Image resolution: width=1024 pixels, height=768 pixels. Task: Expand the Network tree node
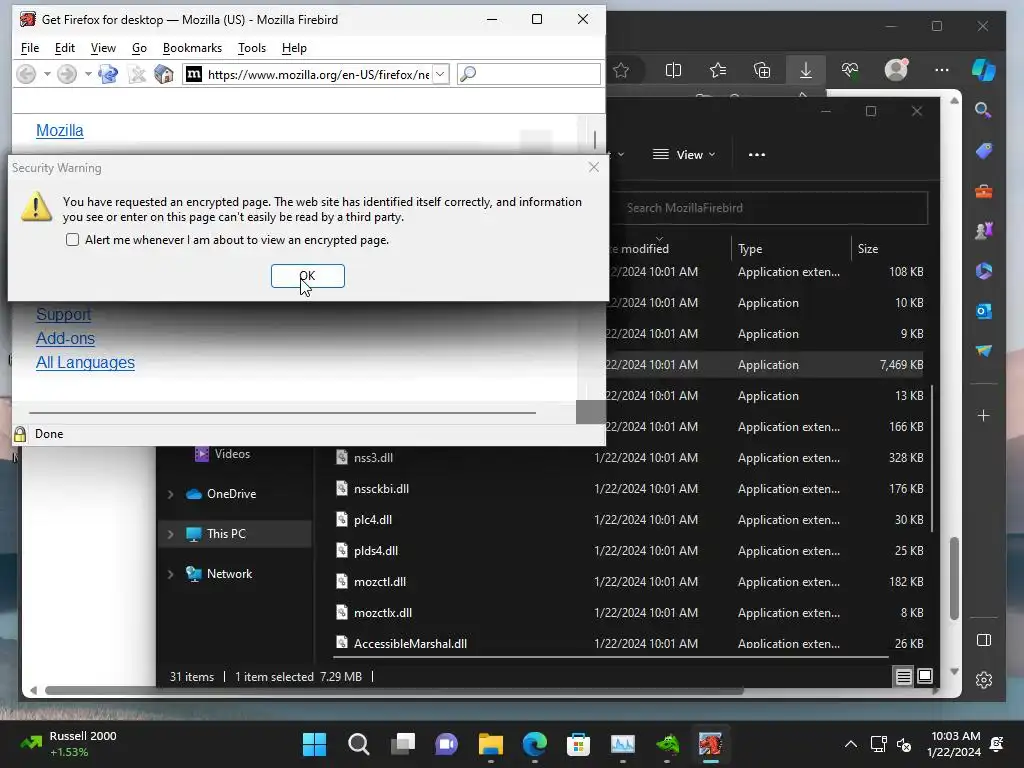coord(170,574)
